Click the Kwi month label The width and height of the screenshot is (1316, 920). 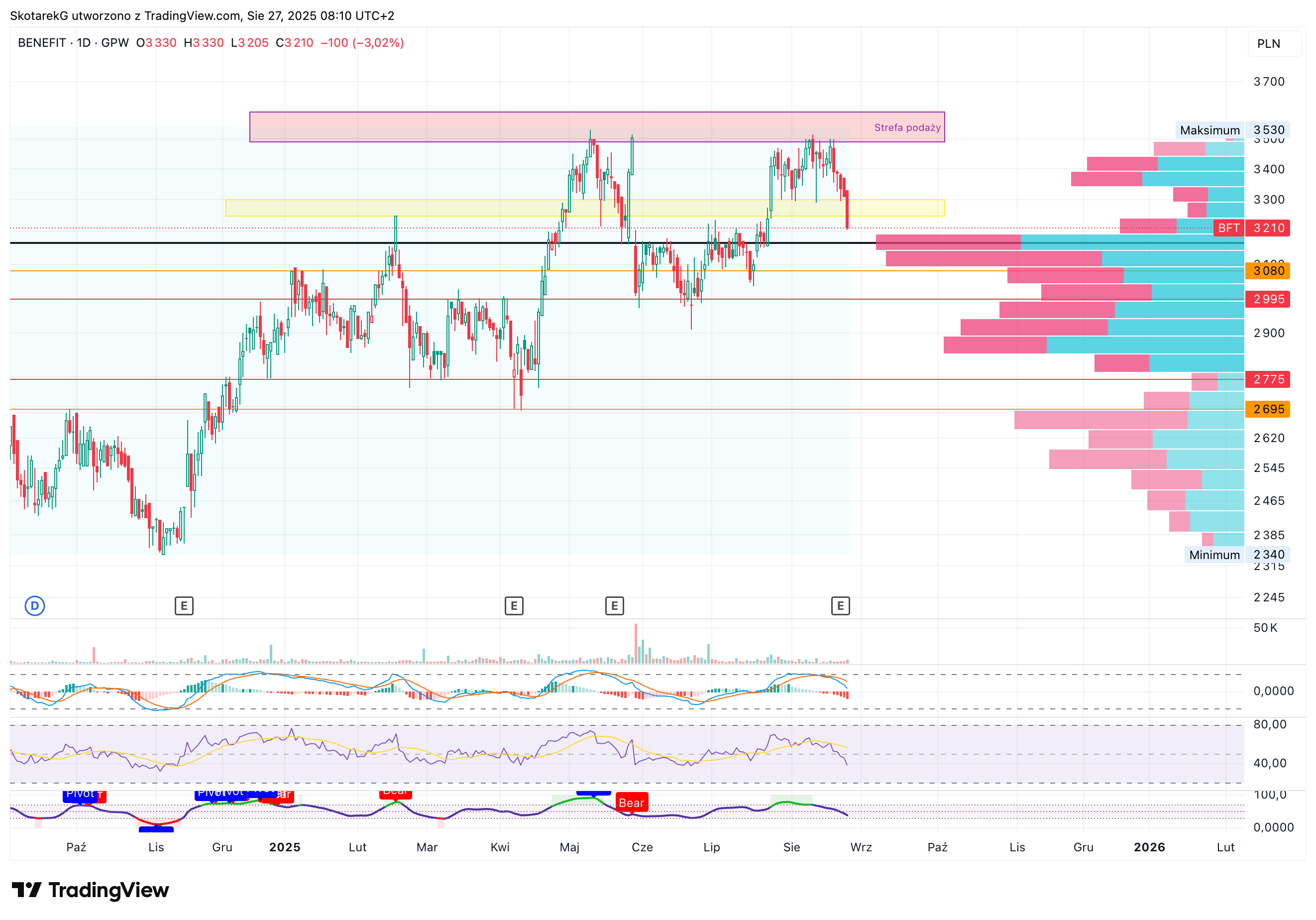(500, 847)
